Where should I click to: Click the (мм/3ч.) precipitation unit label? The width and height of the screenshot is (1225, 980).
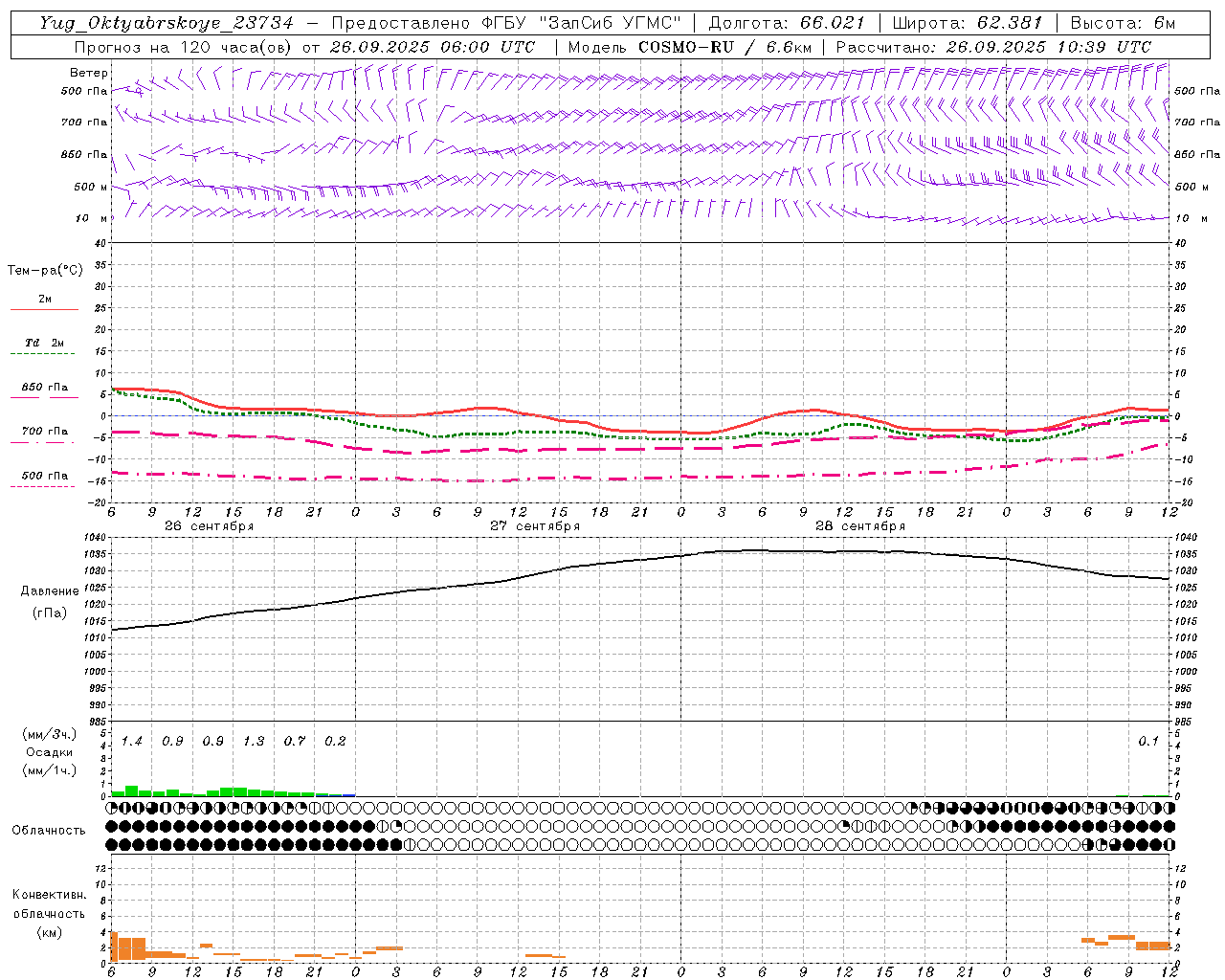click(x=50, y=734)
